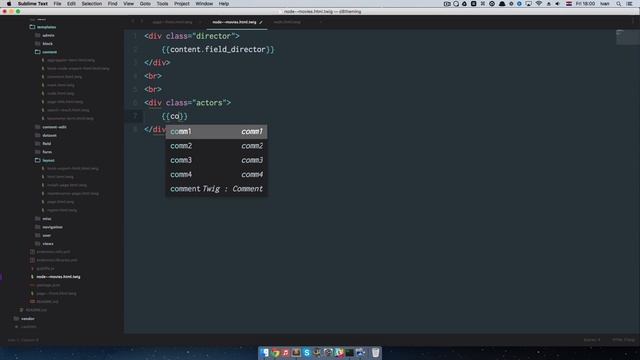The height and width of the screenshot is (360, 640).
Task: Place cursor inside {{co}} on line 7
Action: (175, 116)
